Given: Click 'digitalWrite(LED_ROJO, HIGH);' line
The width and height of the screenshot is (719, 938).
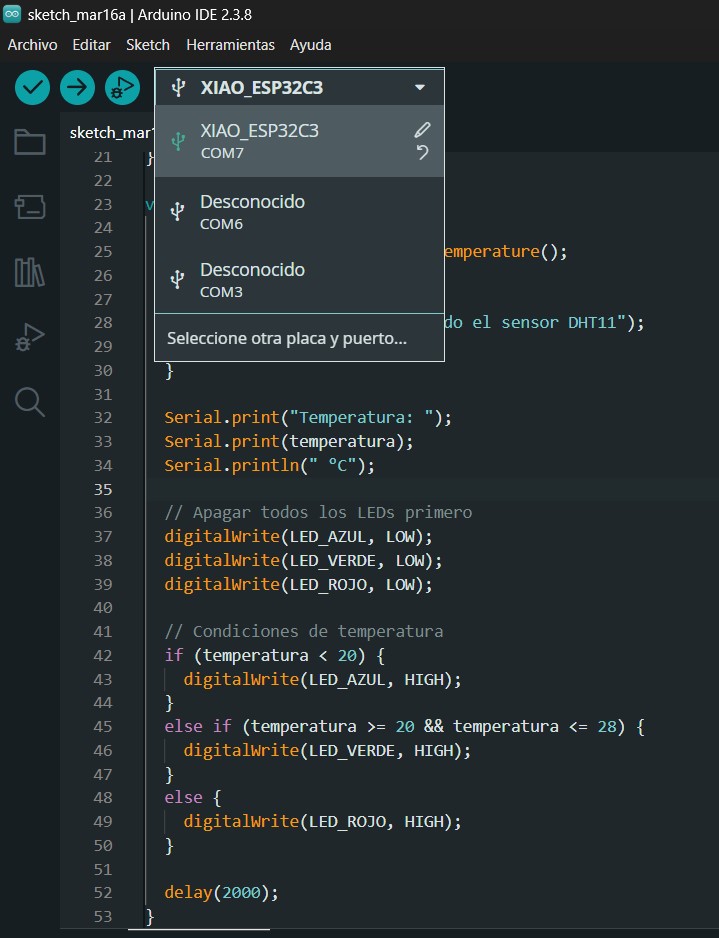Looking at the screenshot, I should pos(322,821).
